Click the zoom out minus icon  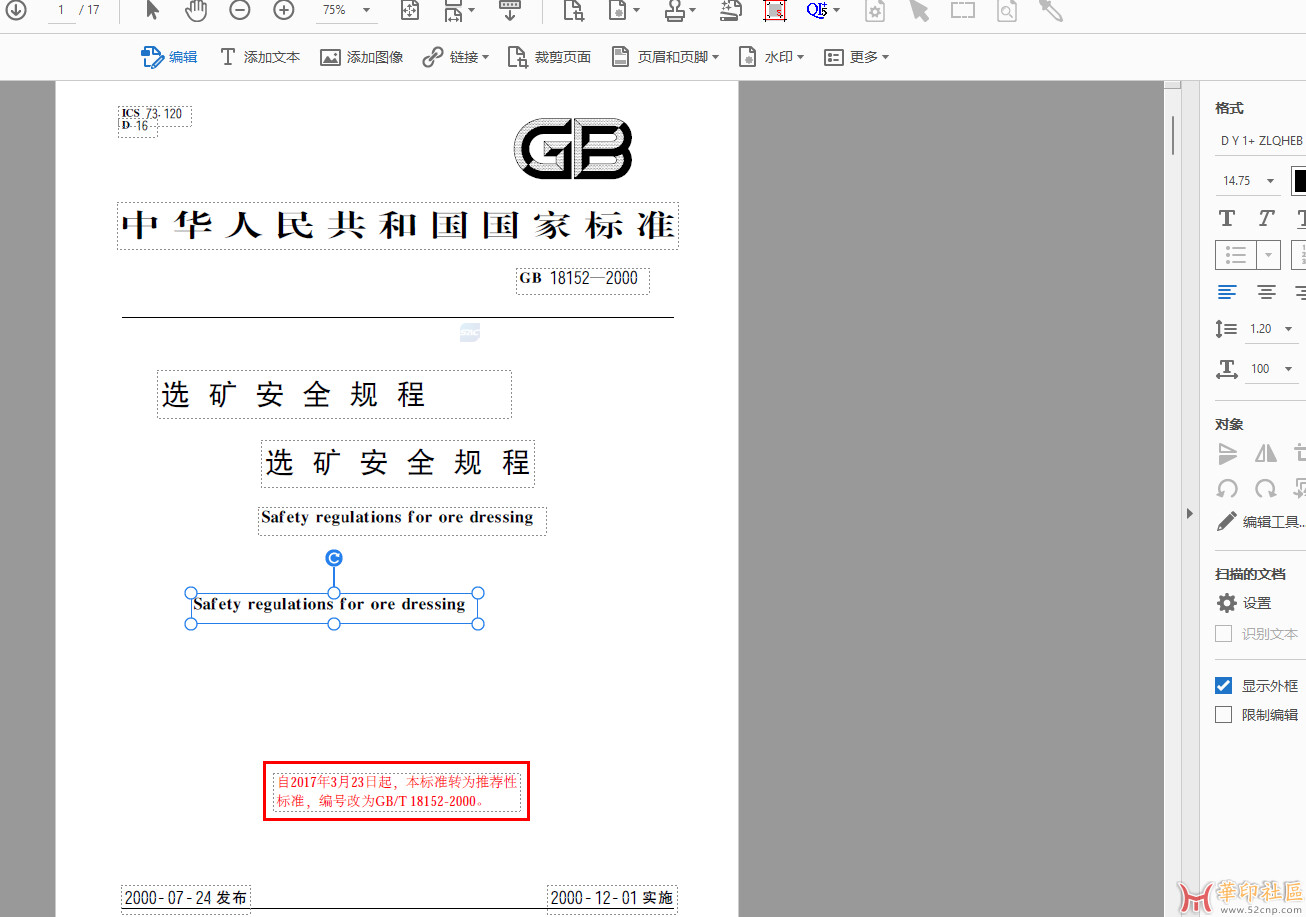[x=240, y=11]
